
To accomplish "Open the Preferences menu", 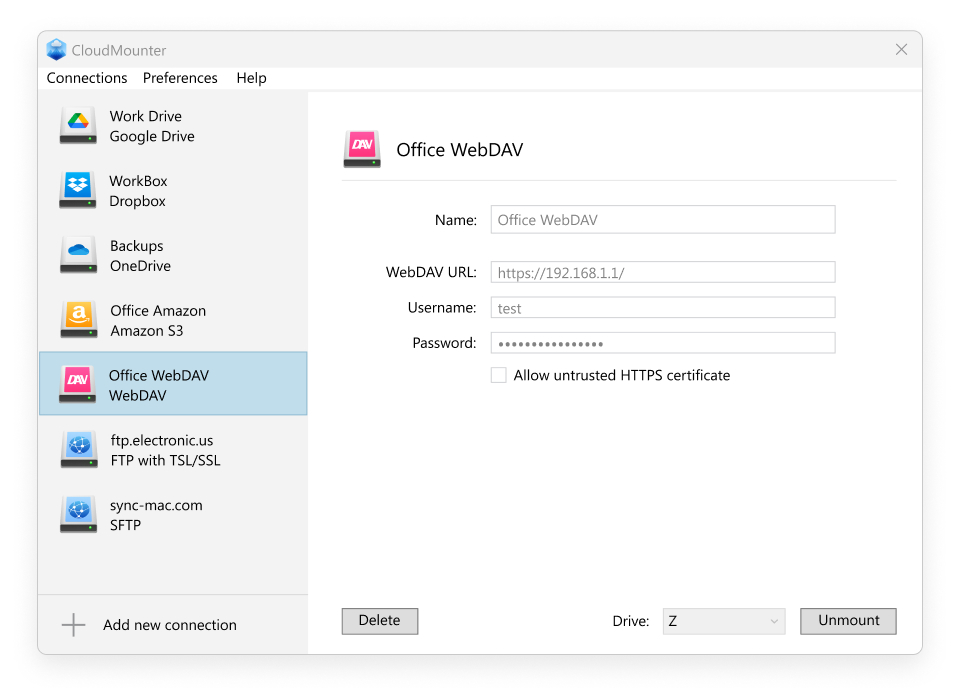I will [x=180, y=78].
